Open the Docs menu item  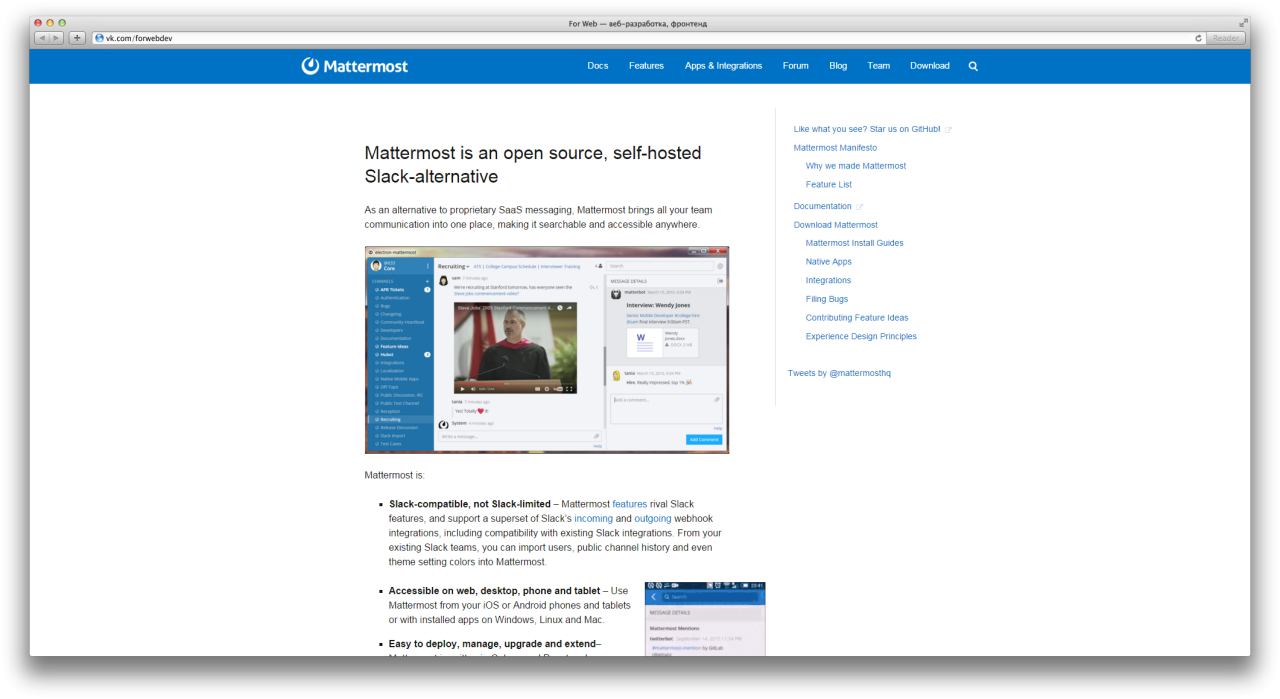598,66
